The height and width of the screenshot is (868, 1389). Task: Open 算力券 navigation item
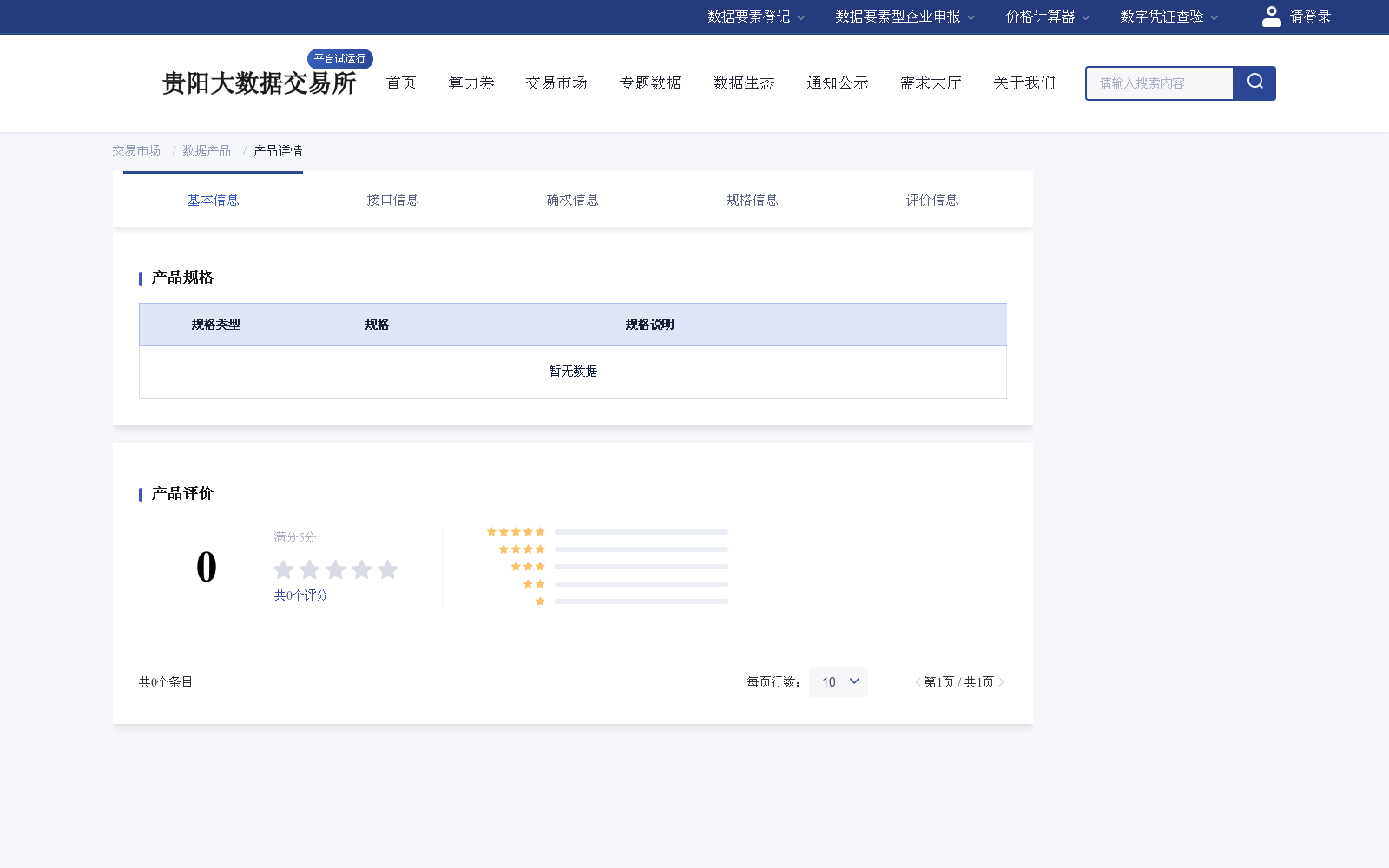pyautogui.click(x=471, y=82)
